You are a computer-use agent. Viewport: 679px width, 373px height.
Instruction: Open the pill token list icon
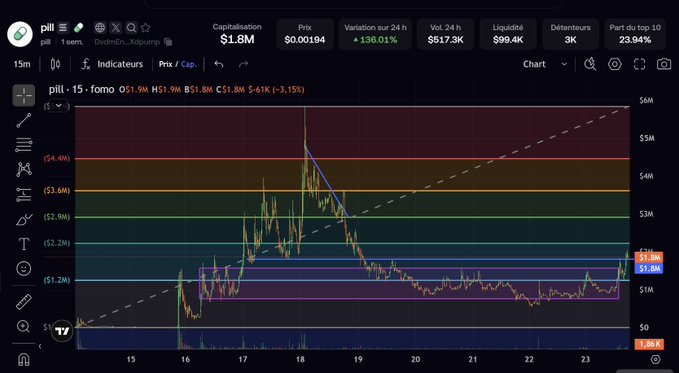(63, 28)
